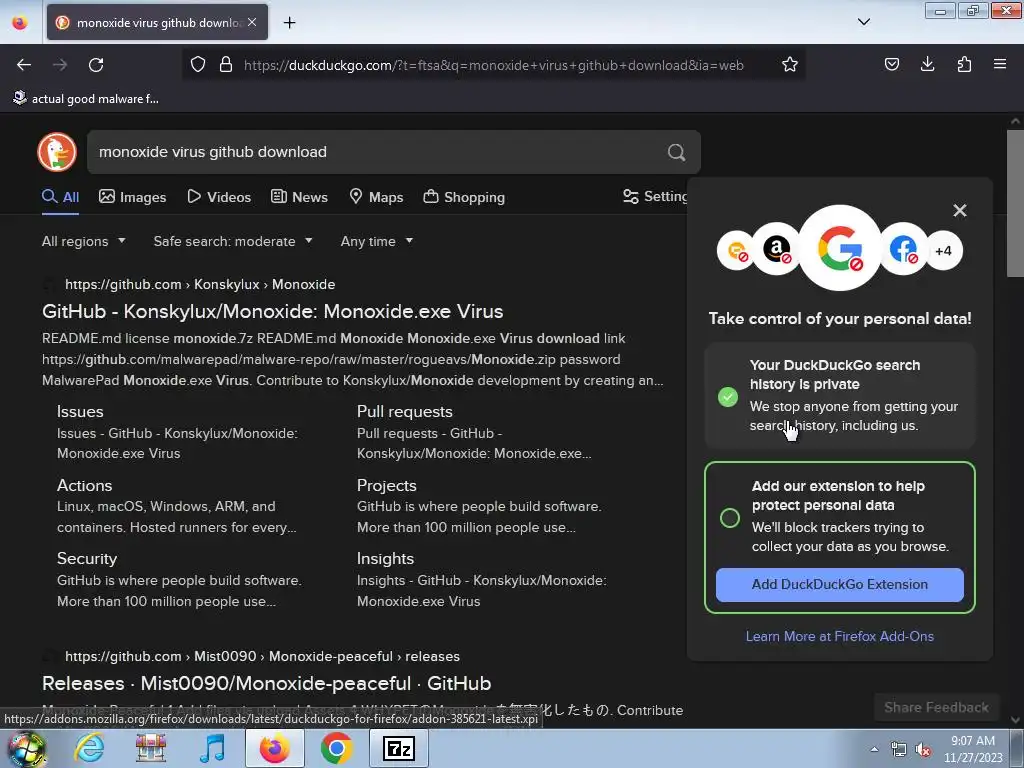Click green checkmark for private search history
This screenshot has height=768, width=1024.
pos(728,396)
